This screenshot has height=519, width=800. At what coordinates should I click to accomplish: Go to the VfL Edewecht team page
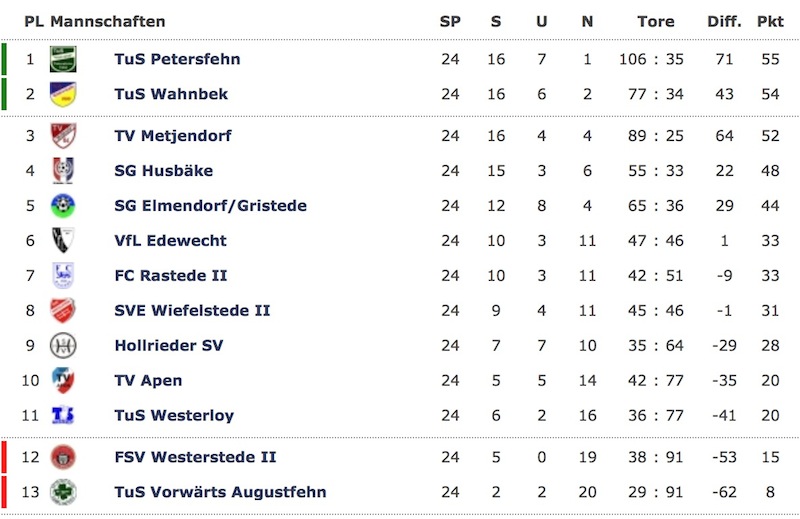coord(170,241)
